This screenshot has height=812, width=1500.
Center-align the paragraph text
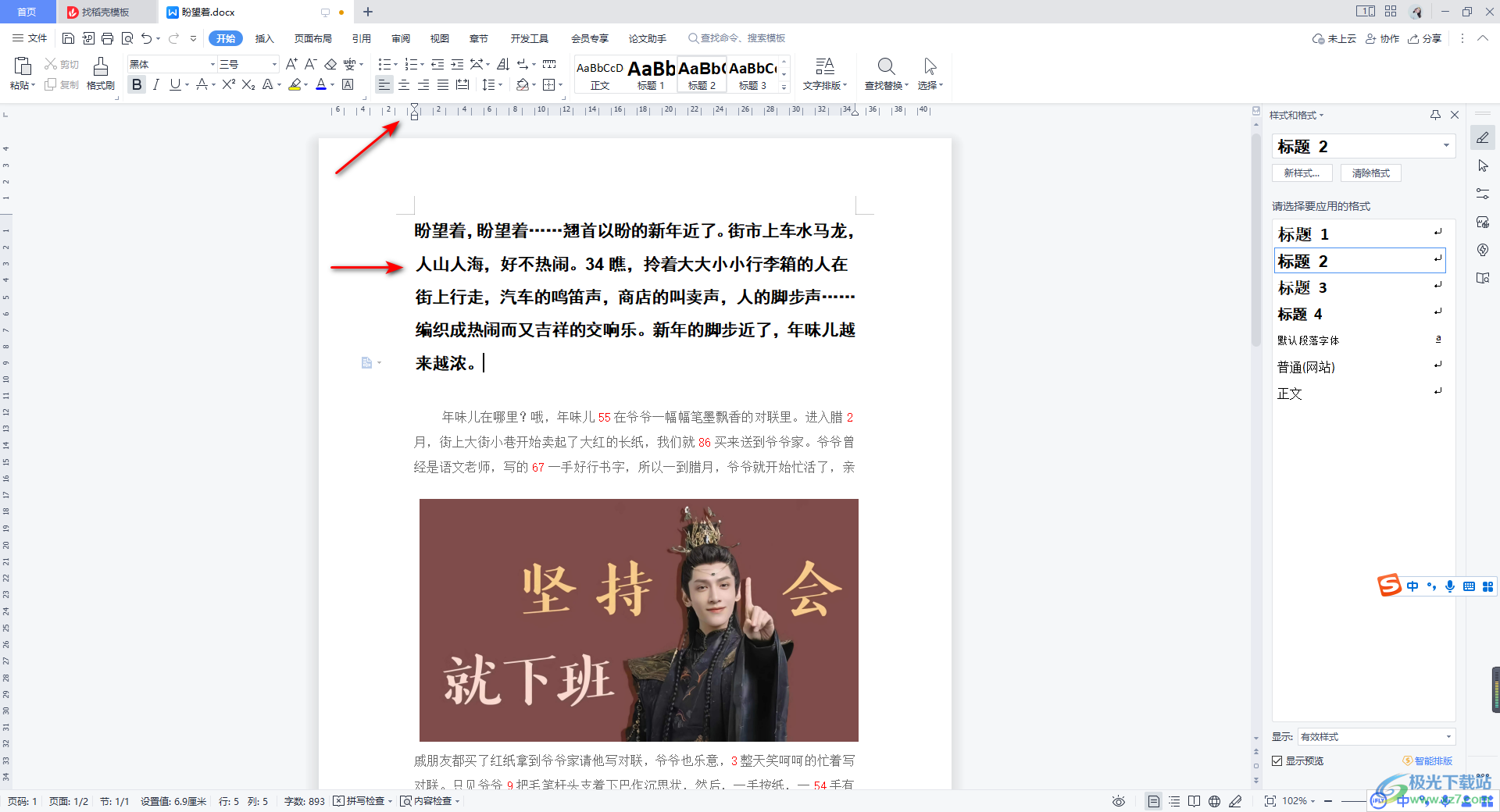404,84
